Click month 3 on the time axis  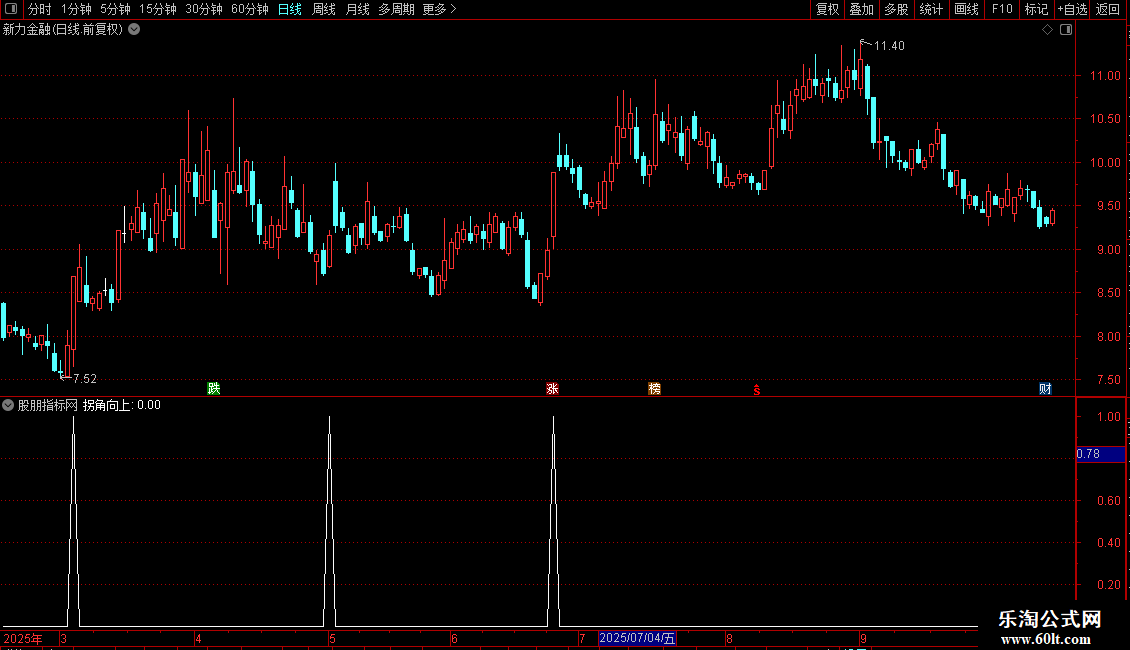tap(63, 638)
